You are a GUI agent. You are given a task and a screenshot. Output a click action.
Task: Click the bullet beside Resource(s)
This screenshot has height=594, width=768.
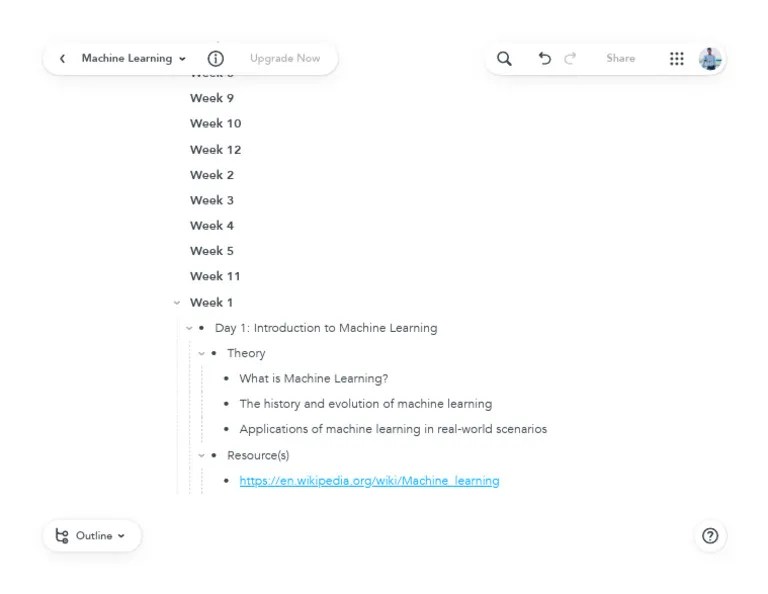(214, 455)
